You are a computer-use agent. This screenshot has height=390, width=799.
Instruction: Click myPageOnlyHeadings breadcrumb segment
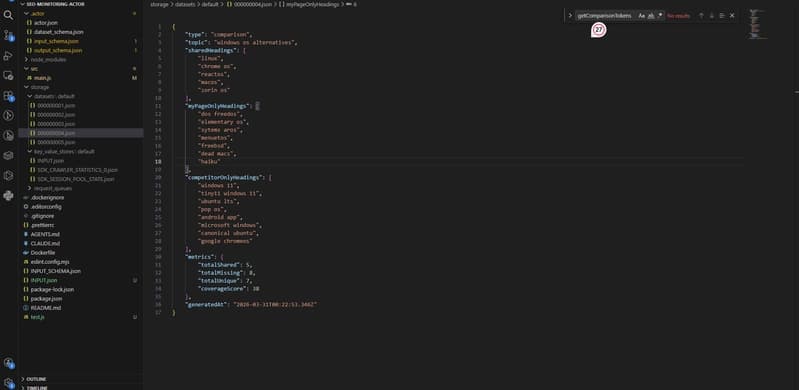point(312,4)
